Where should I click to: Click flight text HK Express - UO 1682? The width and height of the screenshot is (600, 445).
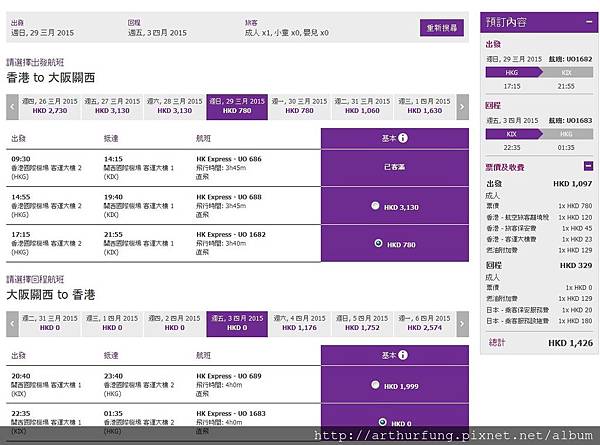231,234
